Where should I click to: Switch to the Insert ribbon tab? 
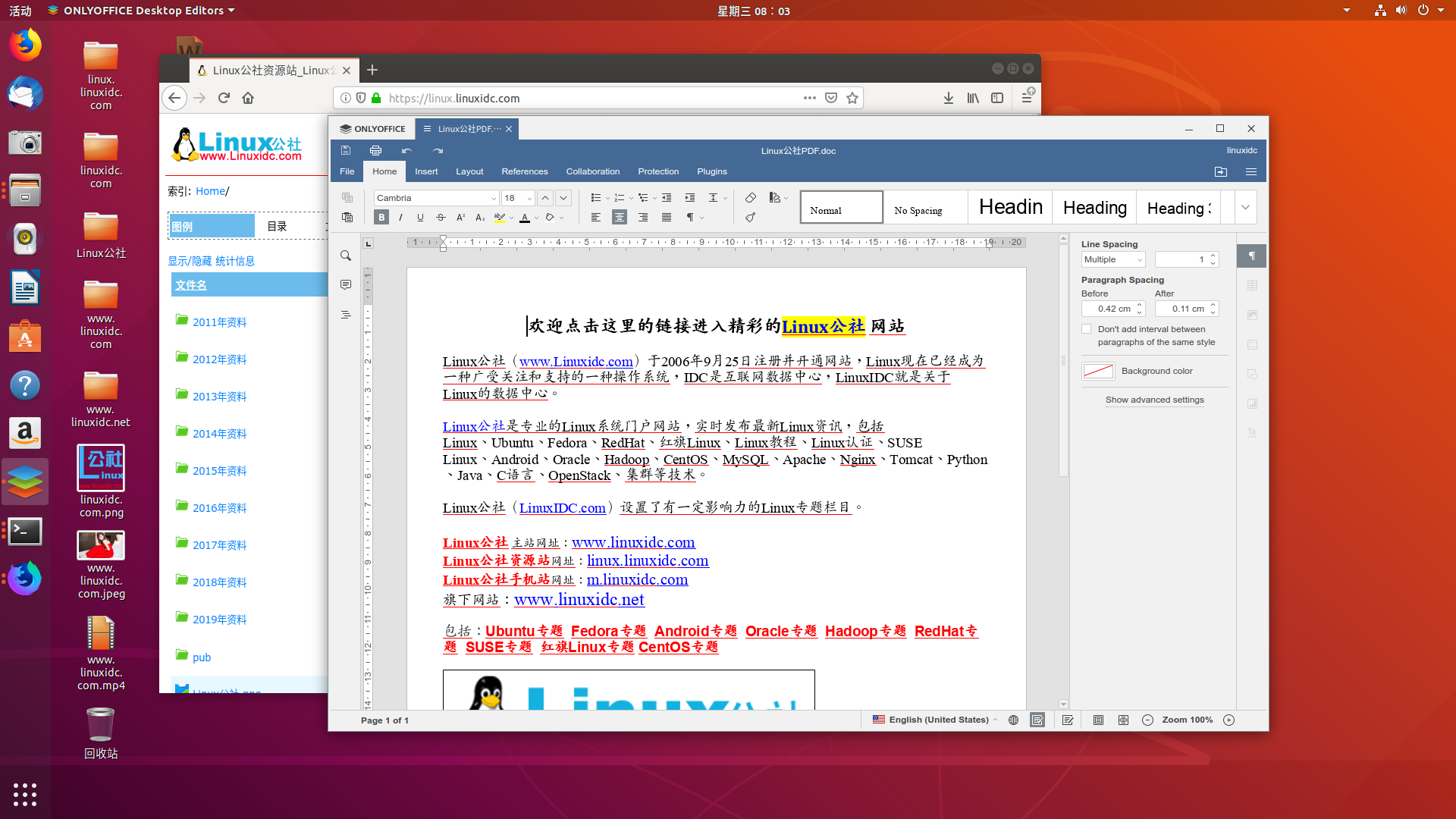tap(426, 171)
